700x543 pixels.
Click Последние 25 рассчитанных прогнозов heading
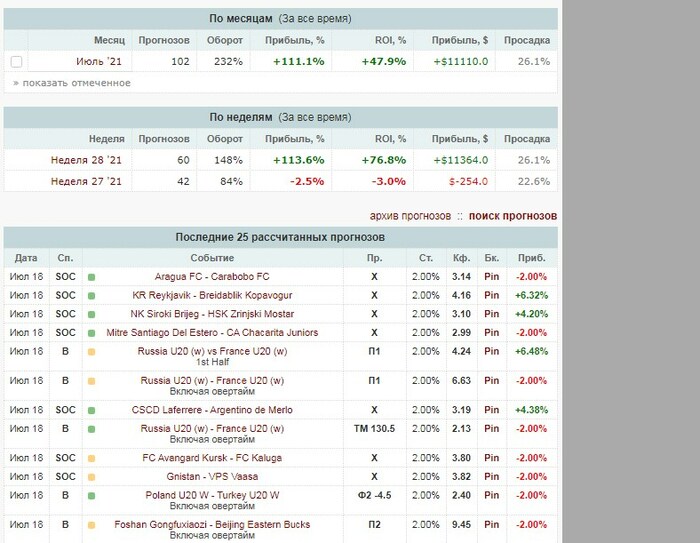tap(280, 237)
